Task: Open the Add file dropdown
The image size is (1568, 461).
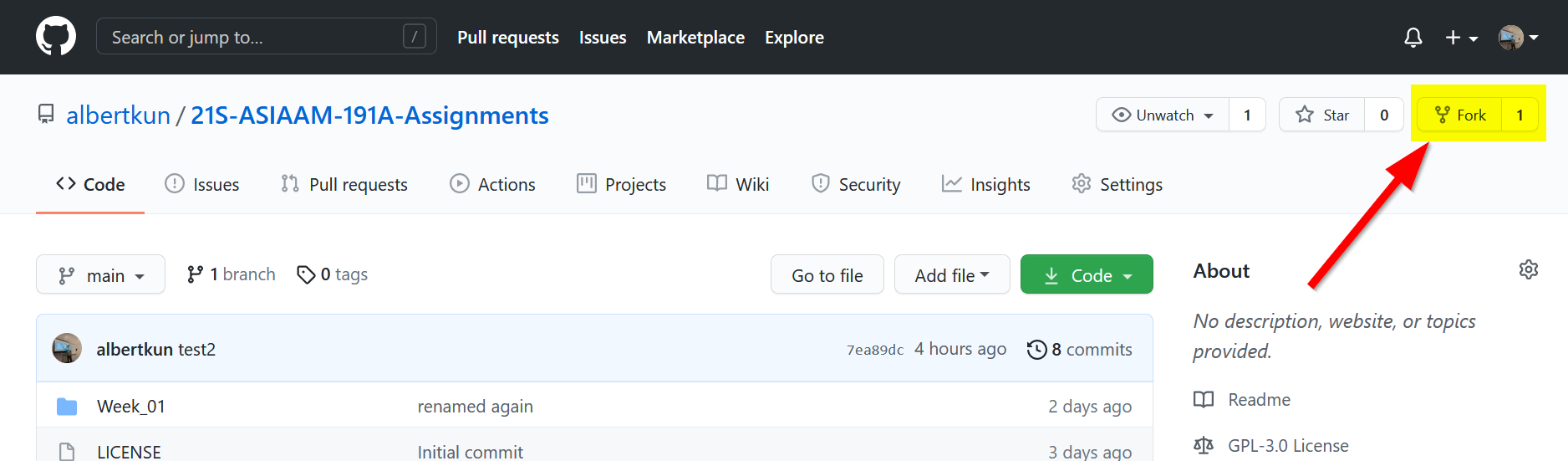Action: coord(951,275)
